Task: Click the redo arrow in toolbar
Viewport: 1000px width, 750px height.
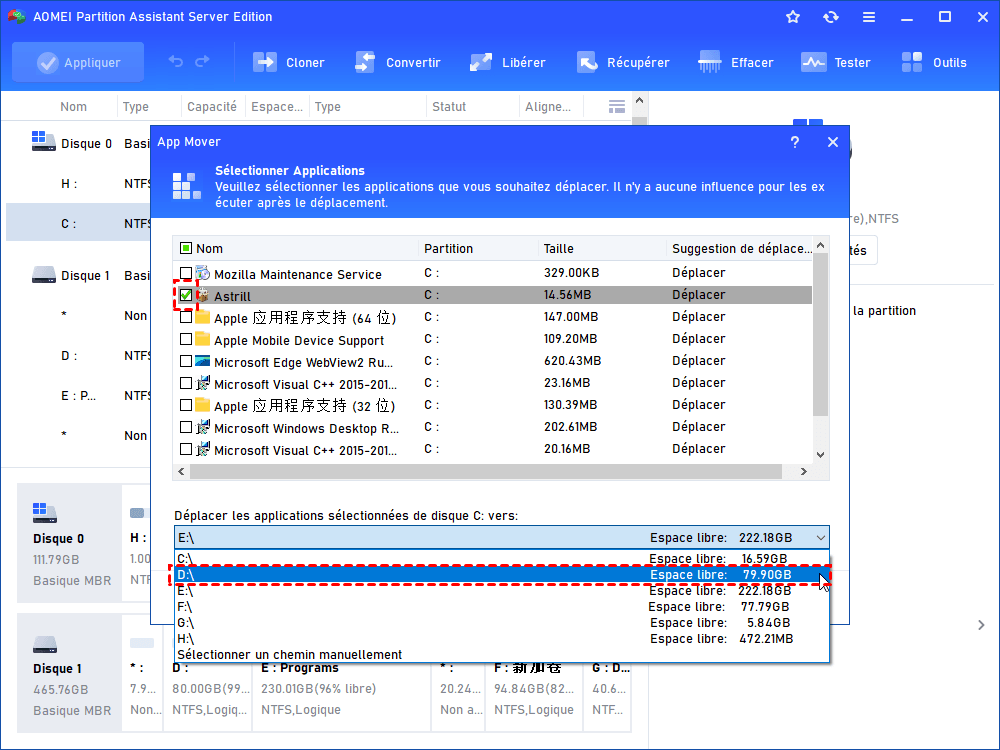Action: pyautogui.click(x=202, y=62)
